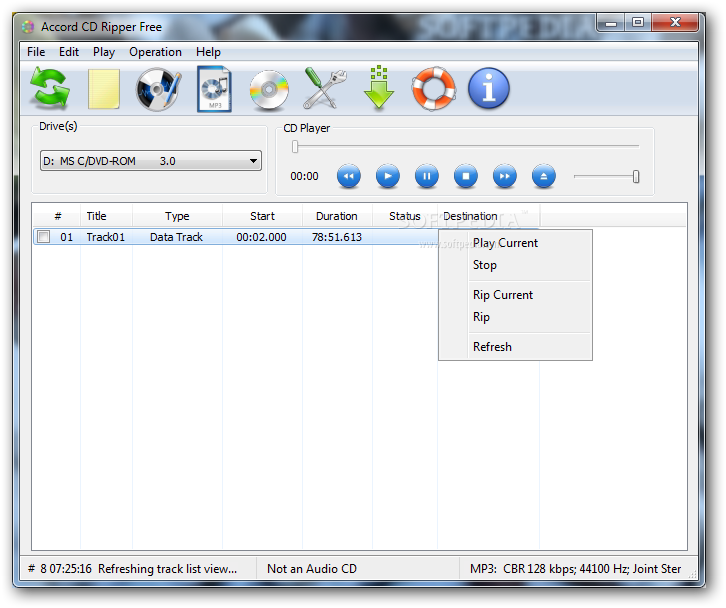
Task: Choose Stop from context menu
Action: (x=515, y=265)
